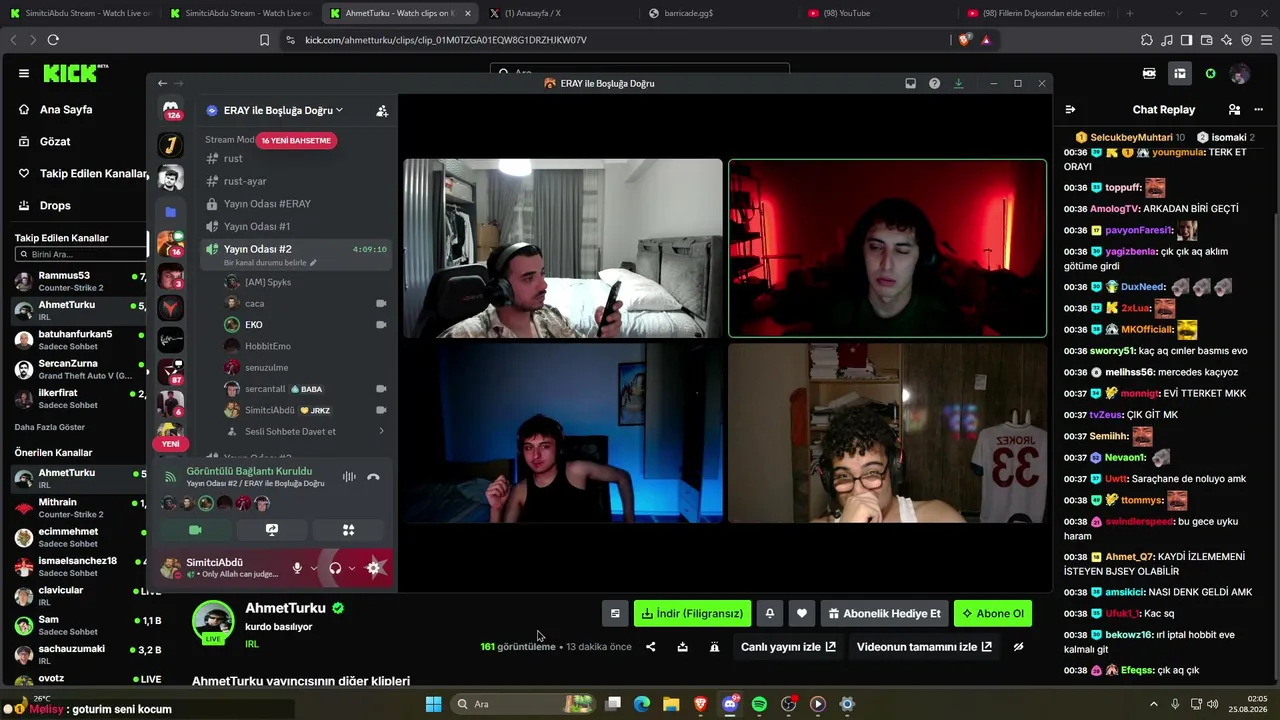Open Discord direct messages home icon
This screenshot has height=720, width=1280.
coord(171,109)
